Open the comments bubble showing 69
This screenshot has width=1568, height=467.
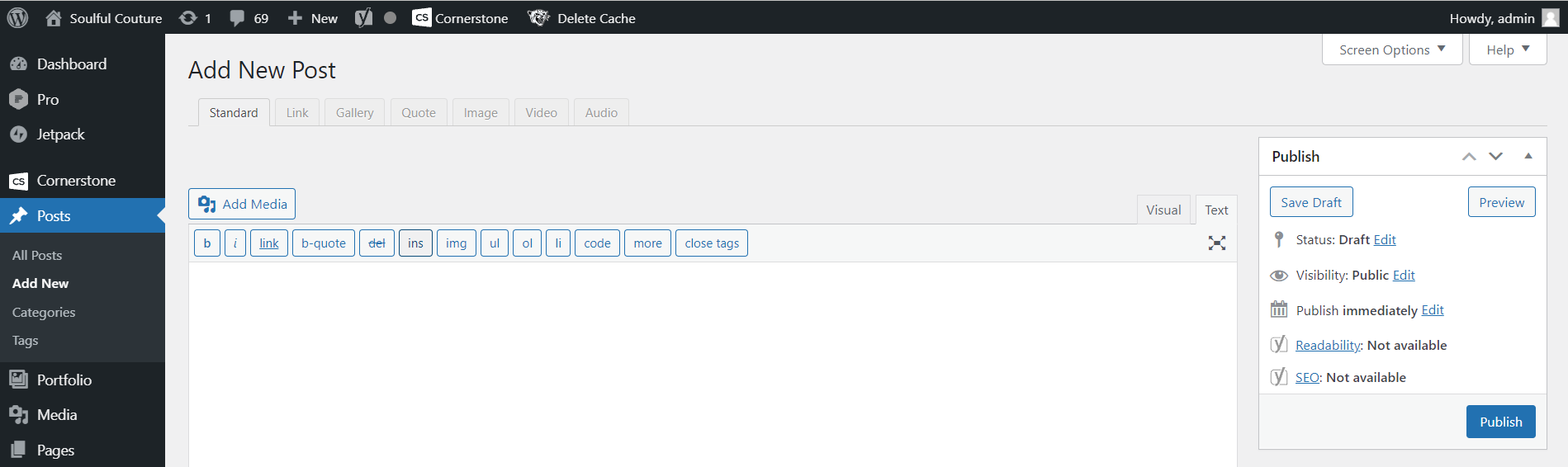[249, 18]
